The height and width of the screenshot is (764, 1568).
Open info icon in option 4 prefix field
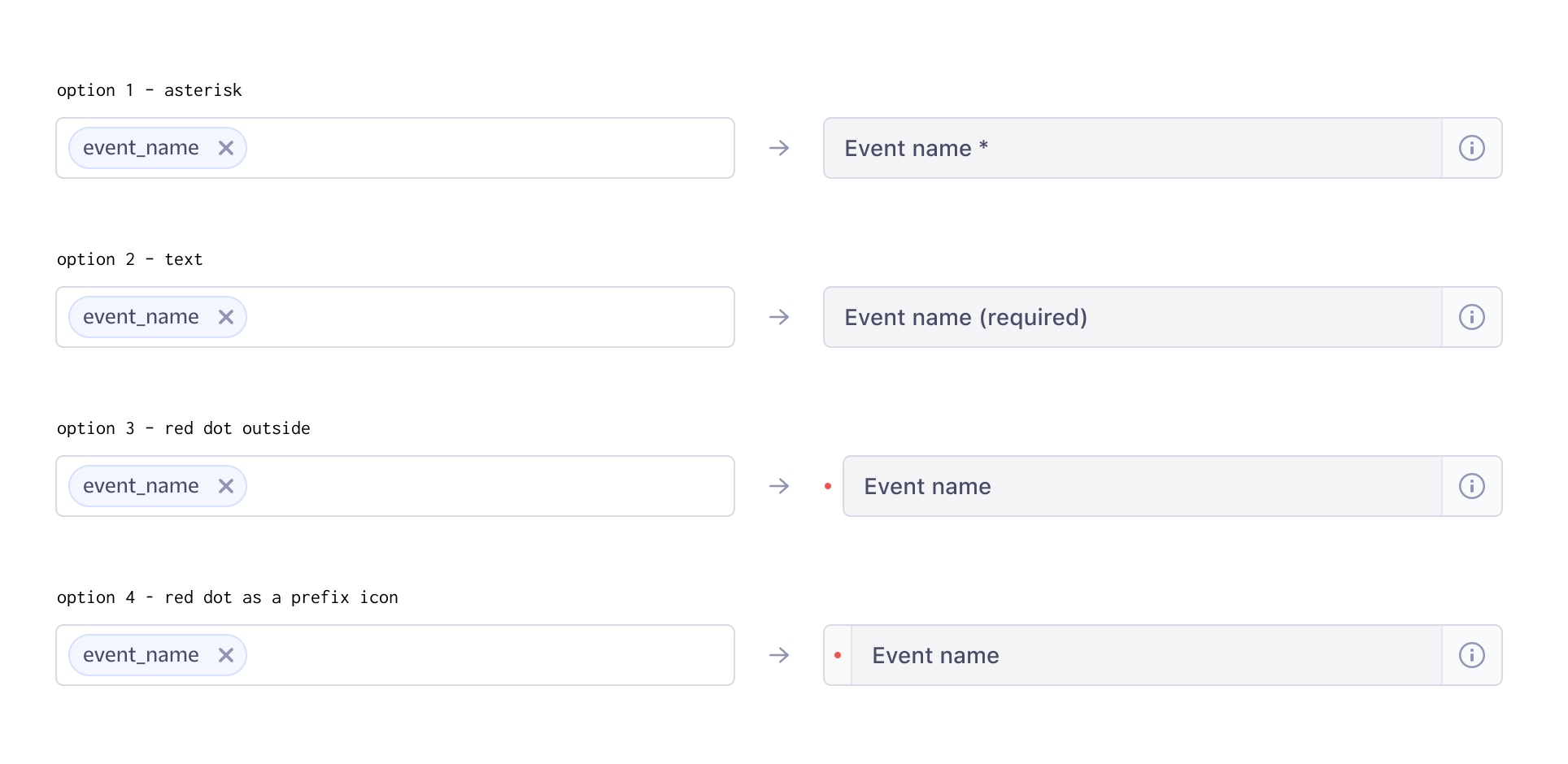coord(1471,655)
